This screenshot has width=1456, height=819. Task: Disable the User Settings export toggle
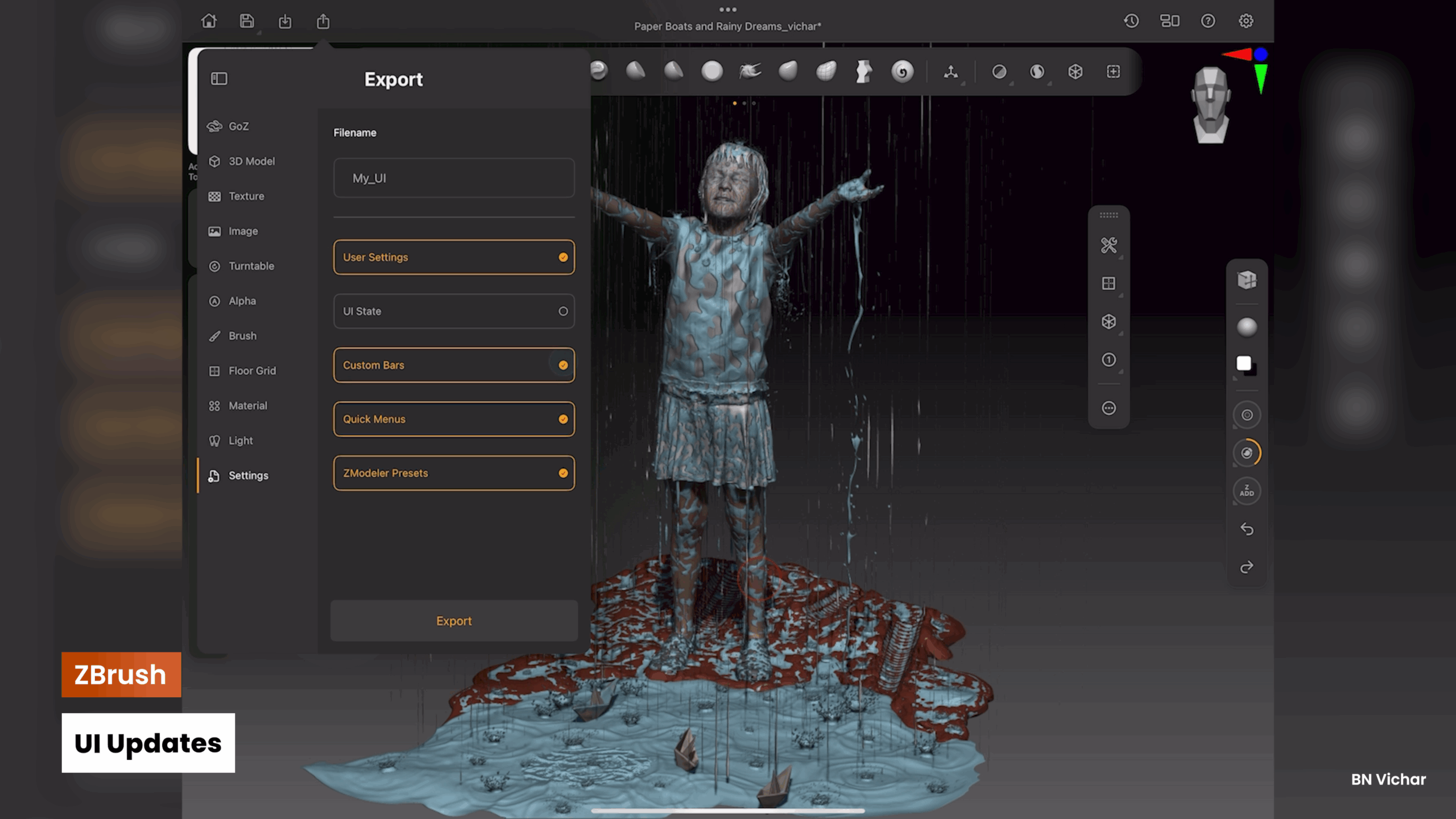click(562, 257)
